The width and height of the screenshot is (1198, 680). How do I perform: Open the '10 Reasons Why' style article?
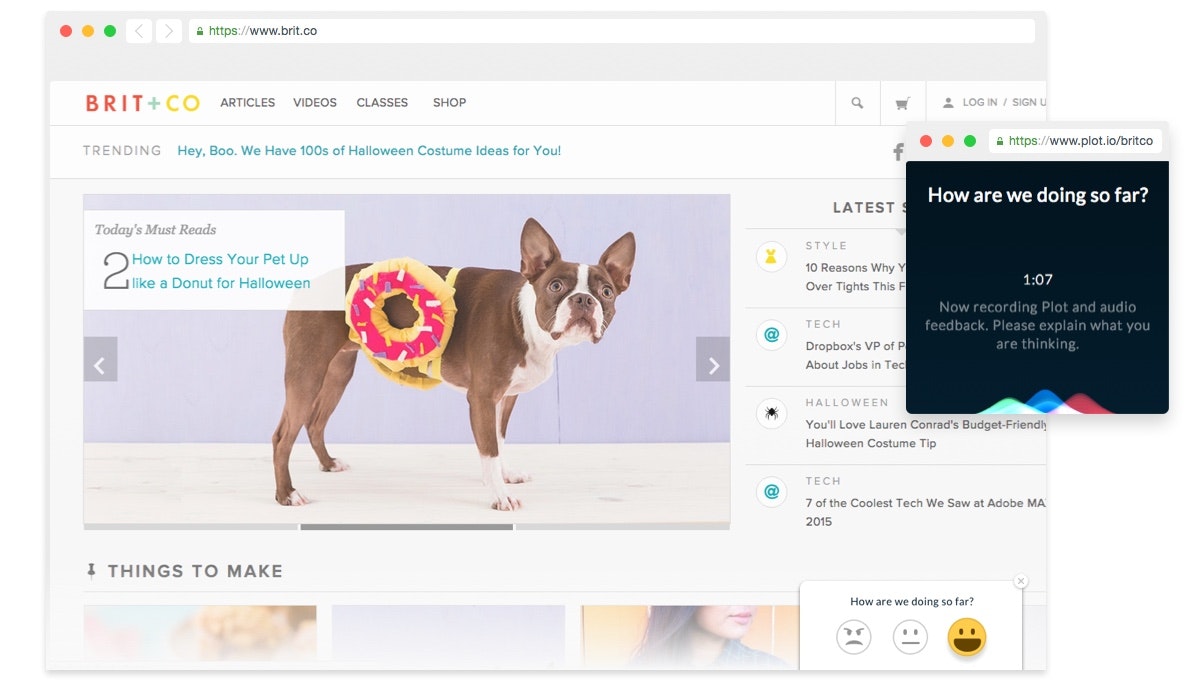click(x=855, y=277)
